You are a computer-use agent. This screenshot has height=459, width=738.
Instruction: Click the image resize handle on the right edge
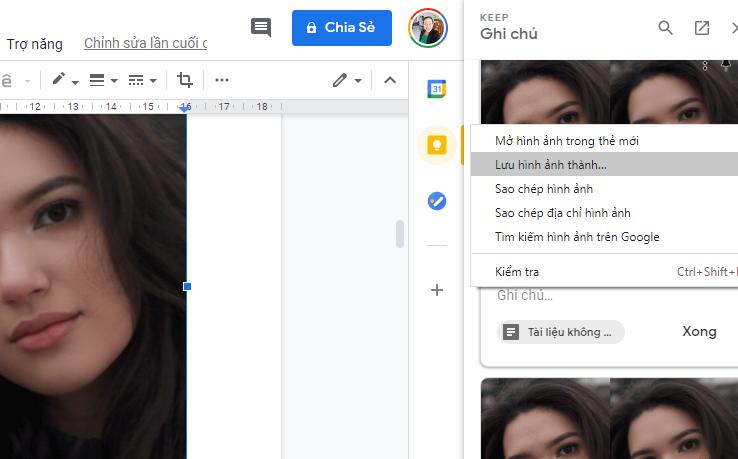click(187, 286)
